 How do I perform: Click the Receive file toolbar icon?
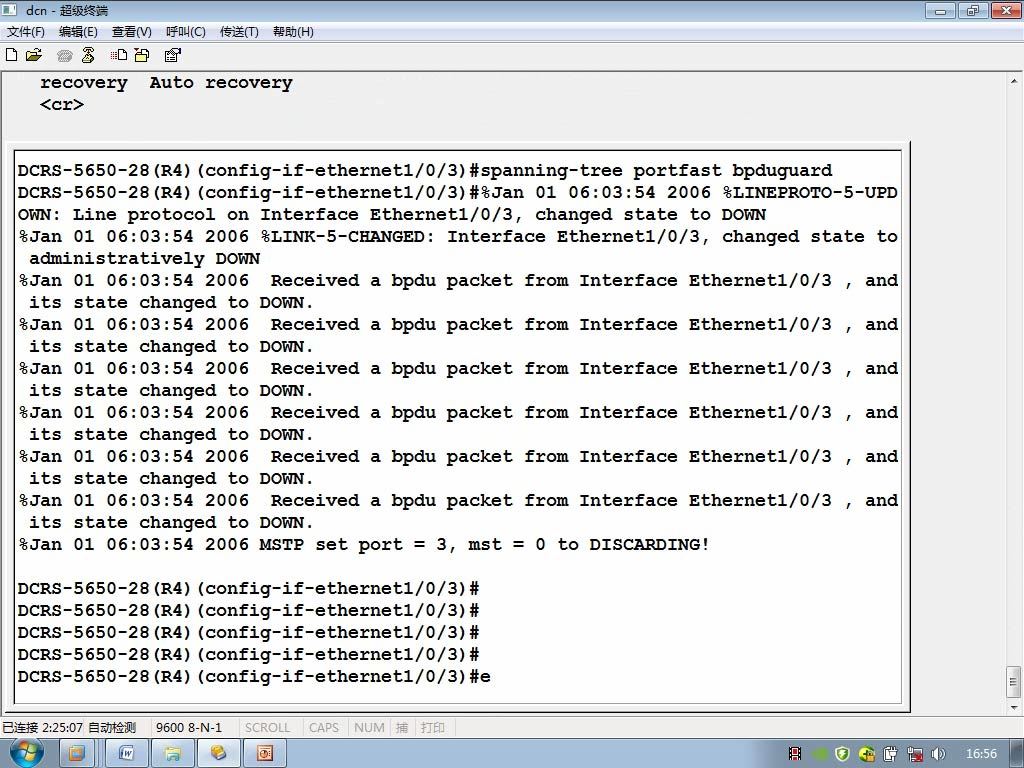142,56
